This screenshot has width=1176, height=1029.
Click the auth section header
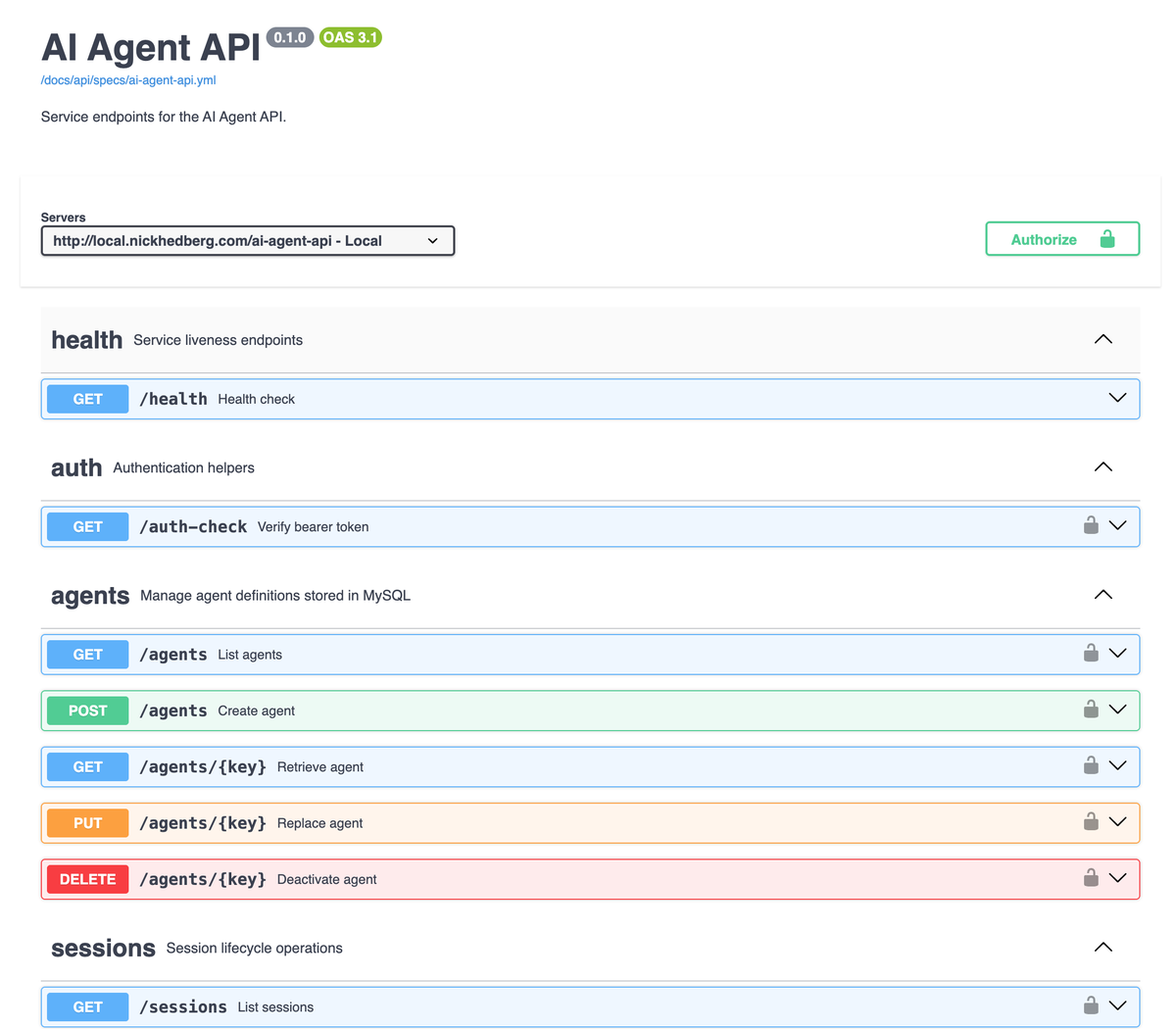(76, 467)
